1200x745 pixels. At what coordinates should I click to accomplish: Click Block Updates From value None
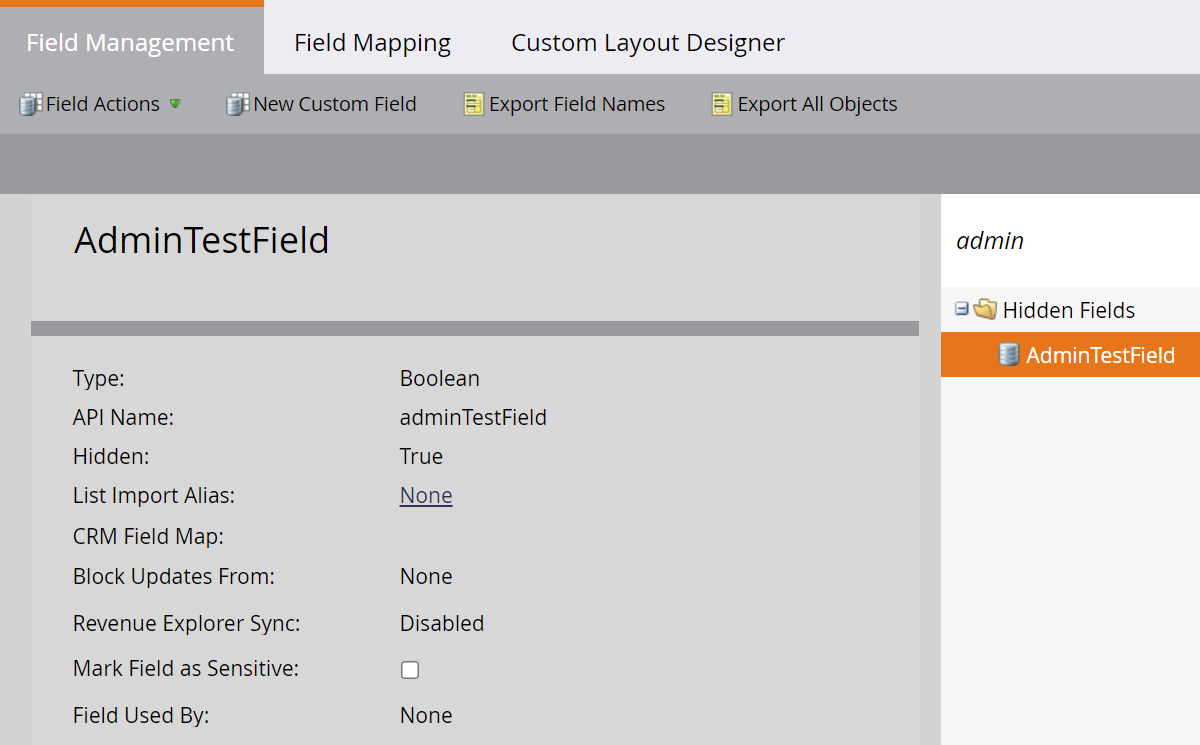point(426,576)
